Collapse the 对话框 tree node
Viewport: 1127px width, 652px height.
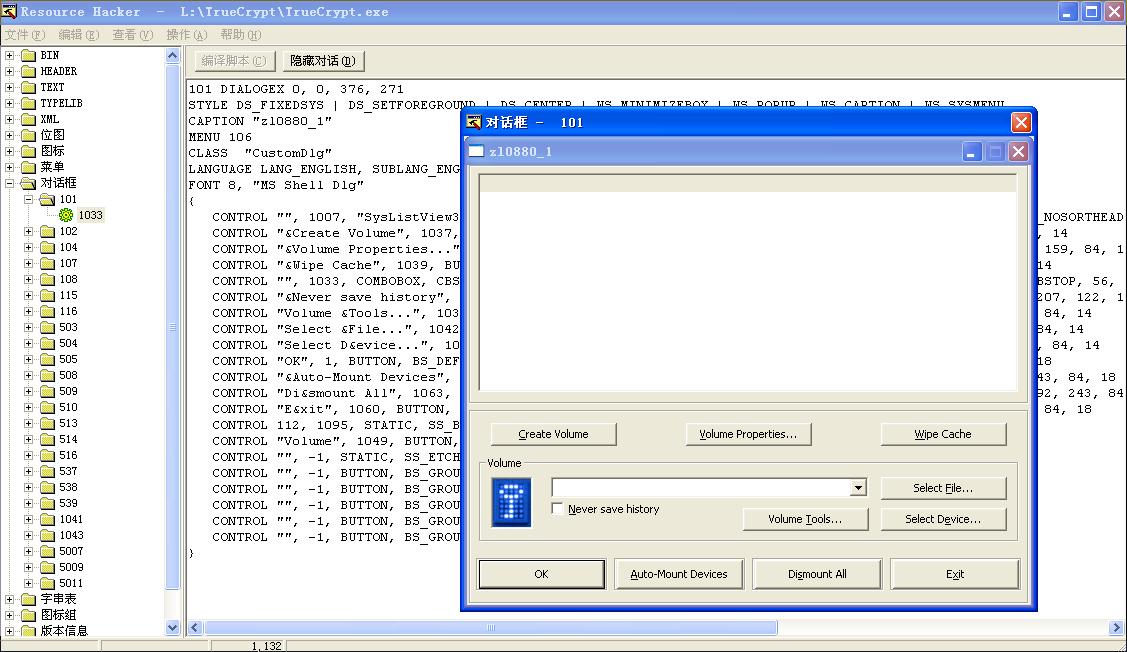coord(10,183)
